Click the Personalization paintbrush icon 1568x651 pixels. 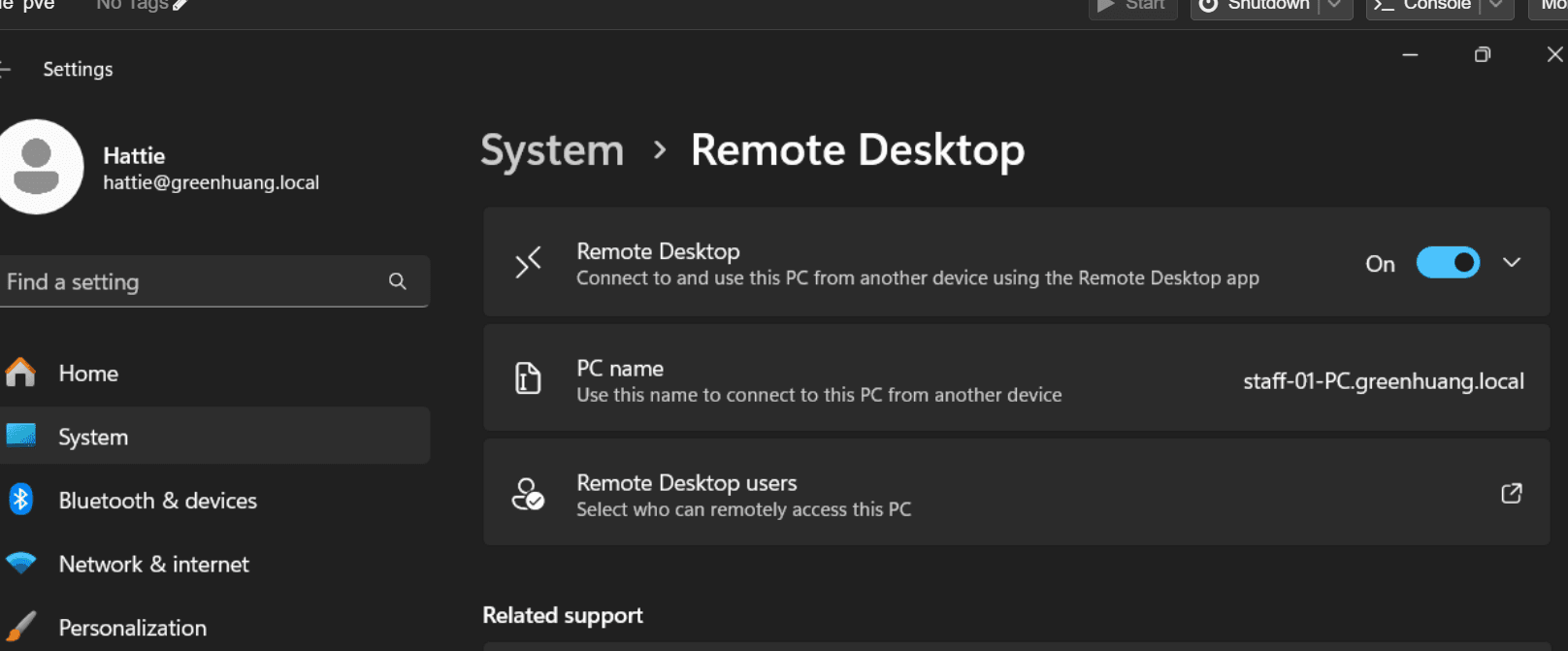pos(20,627)
